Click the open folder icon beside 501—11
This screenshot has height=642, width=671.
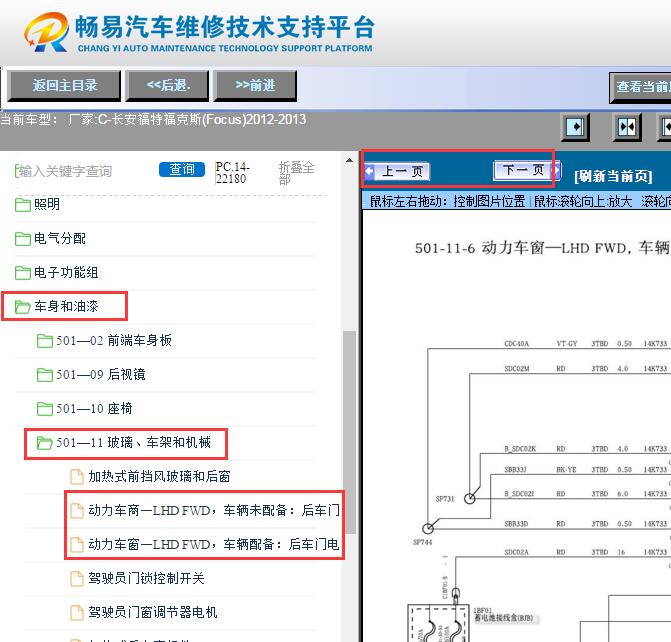(x=45, y=443)
